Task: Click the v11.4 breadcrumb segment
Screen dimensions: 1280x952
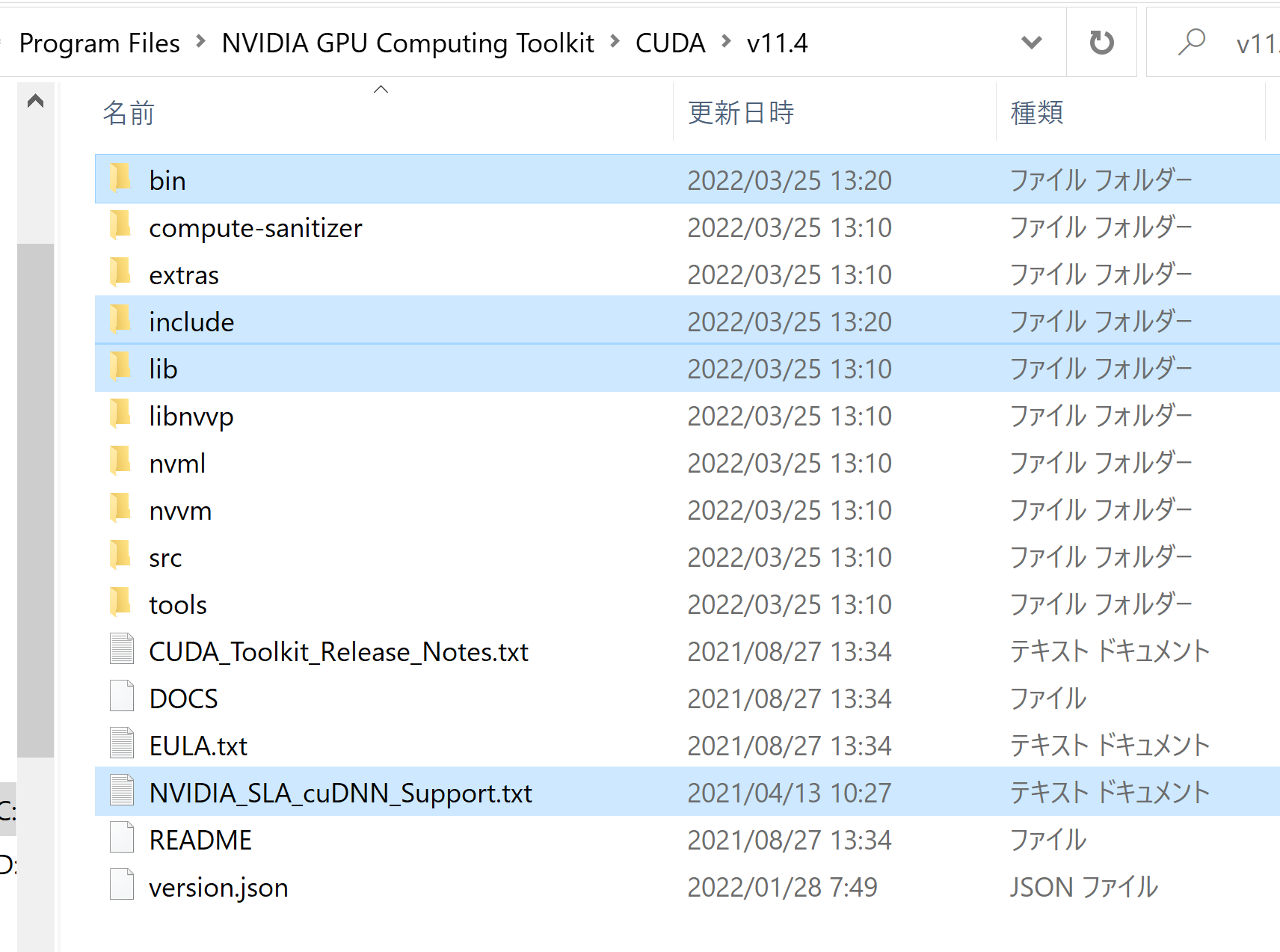Action: click(778, 43)
